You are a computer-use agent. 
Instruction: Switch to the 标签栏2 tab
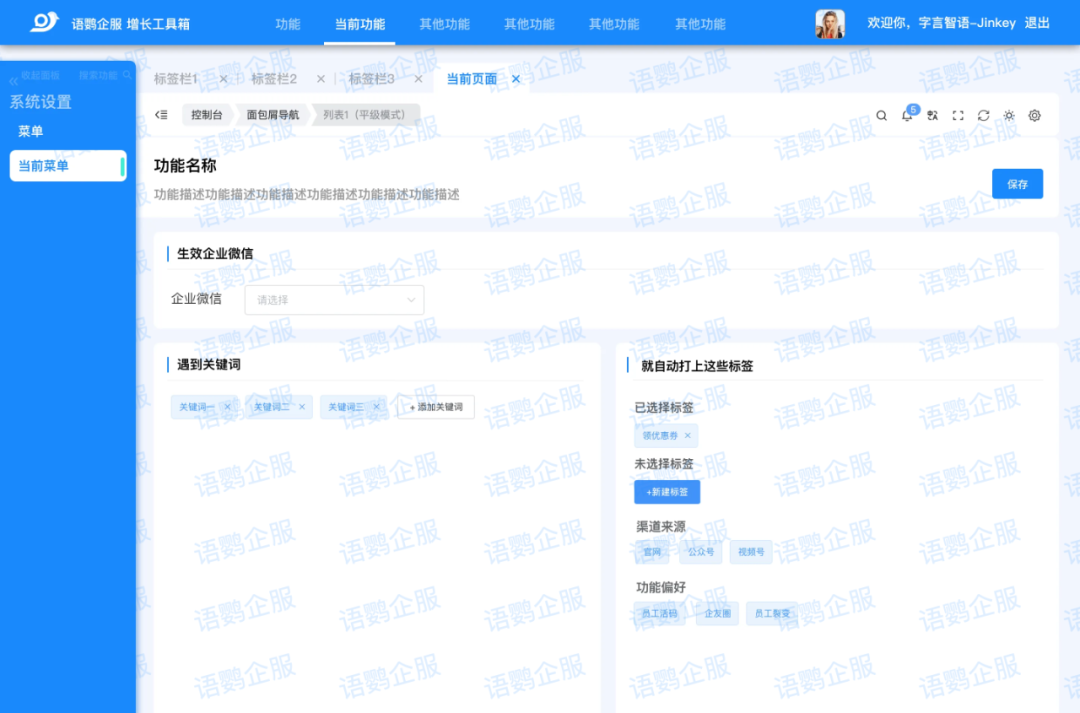click(274, 79)
